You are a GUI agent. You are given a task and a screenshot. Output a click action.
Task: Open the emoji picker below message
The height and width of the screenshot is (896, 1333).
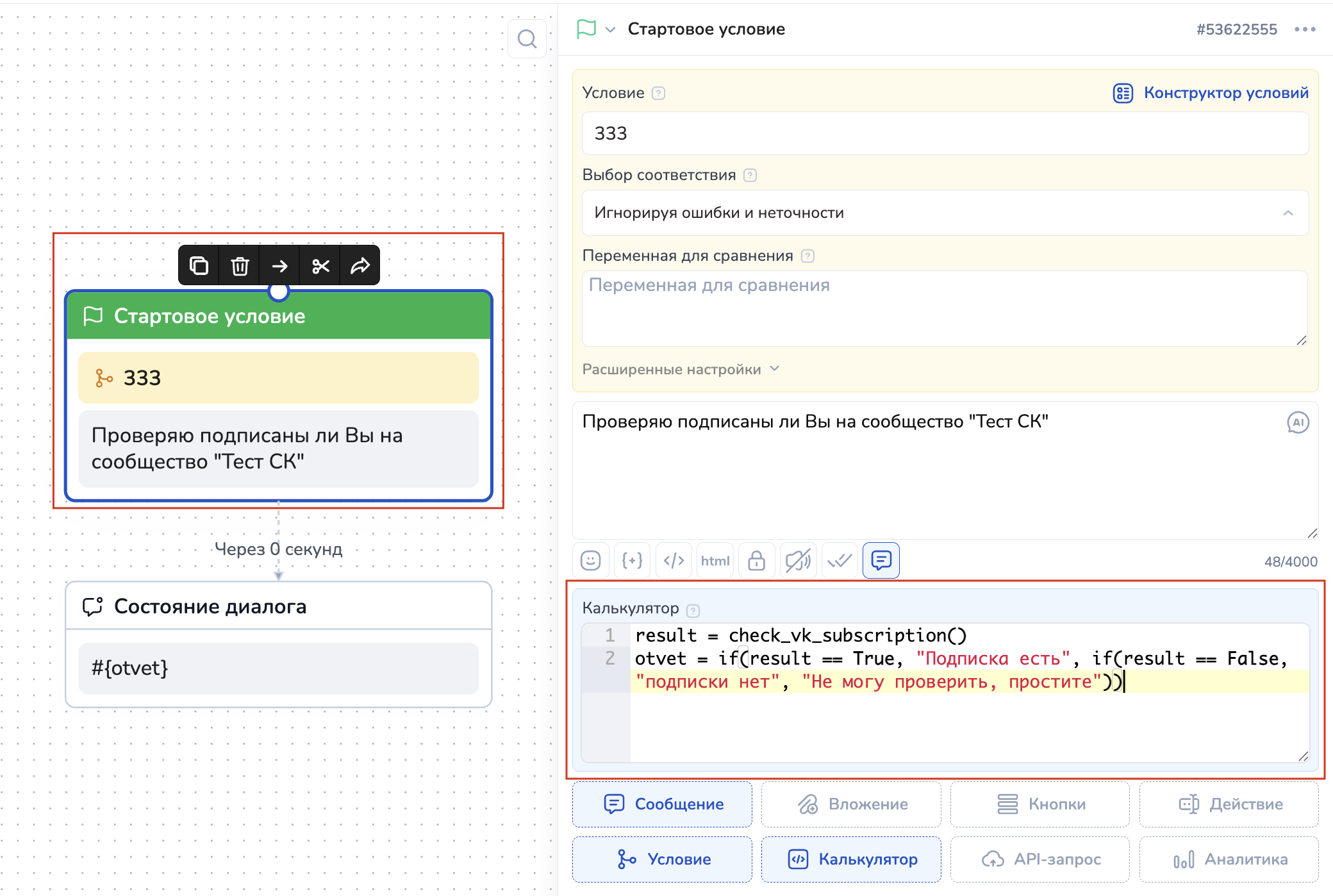[590, 561]
